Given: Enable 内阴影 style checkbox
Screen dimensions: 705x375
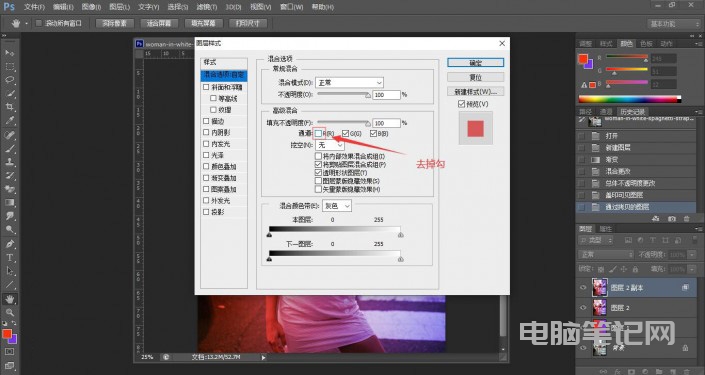Looking at the screenshot, I should (206, 132).
